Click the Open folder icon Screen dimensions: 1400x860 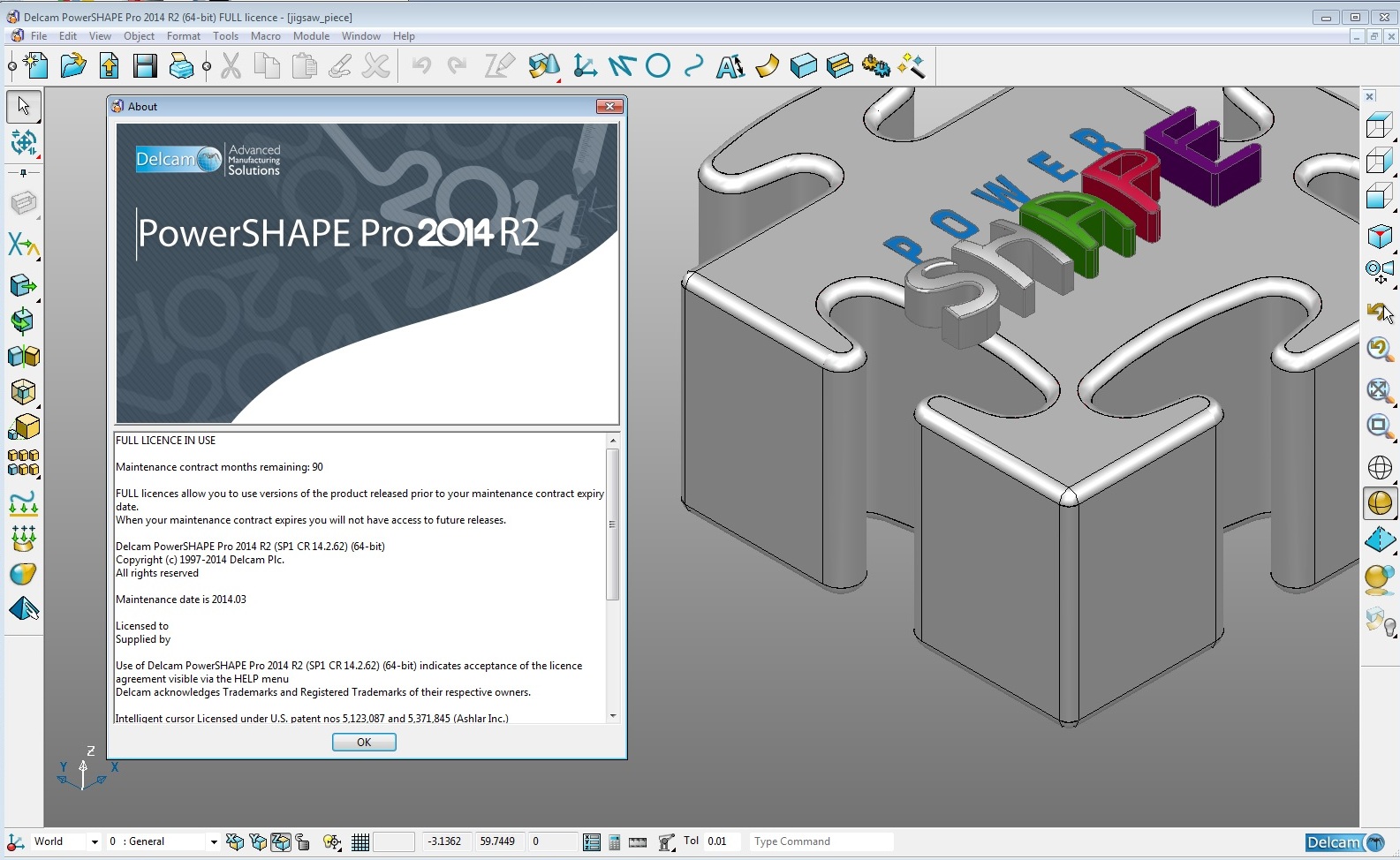pos(72,65)
